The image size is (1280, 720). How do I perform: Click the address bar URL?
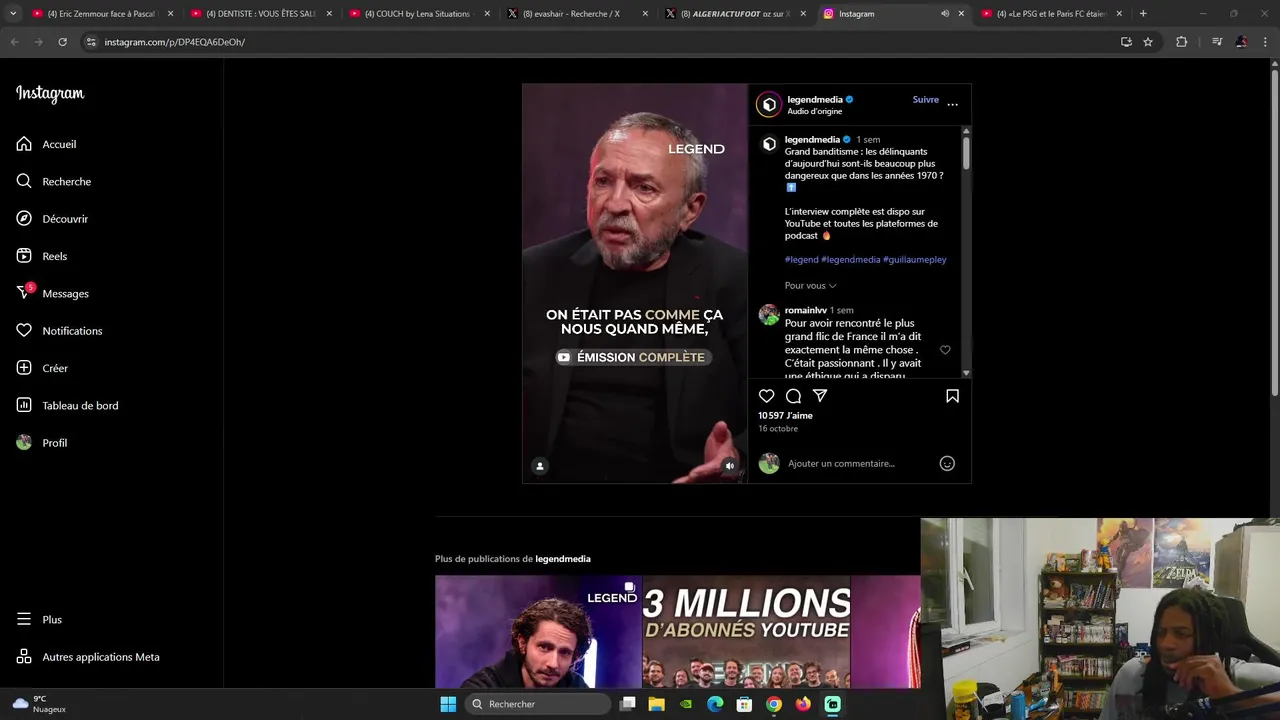[175, 42]
